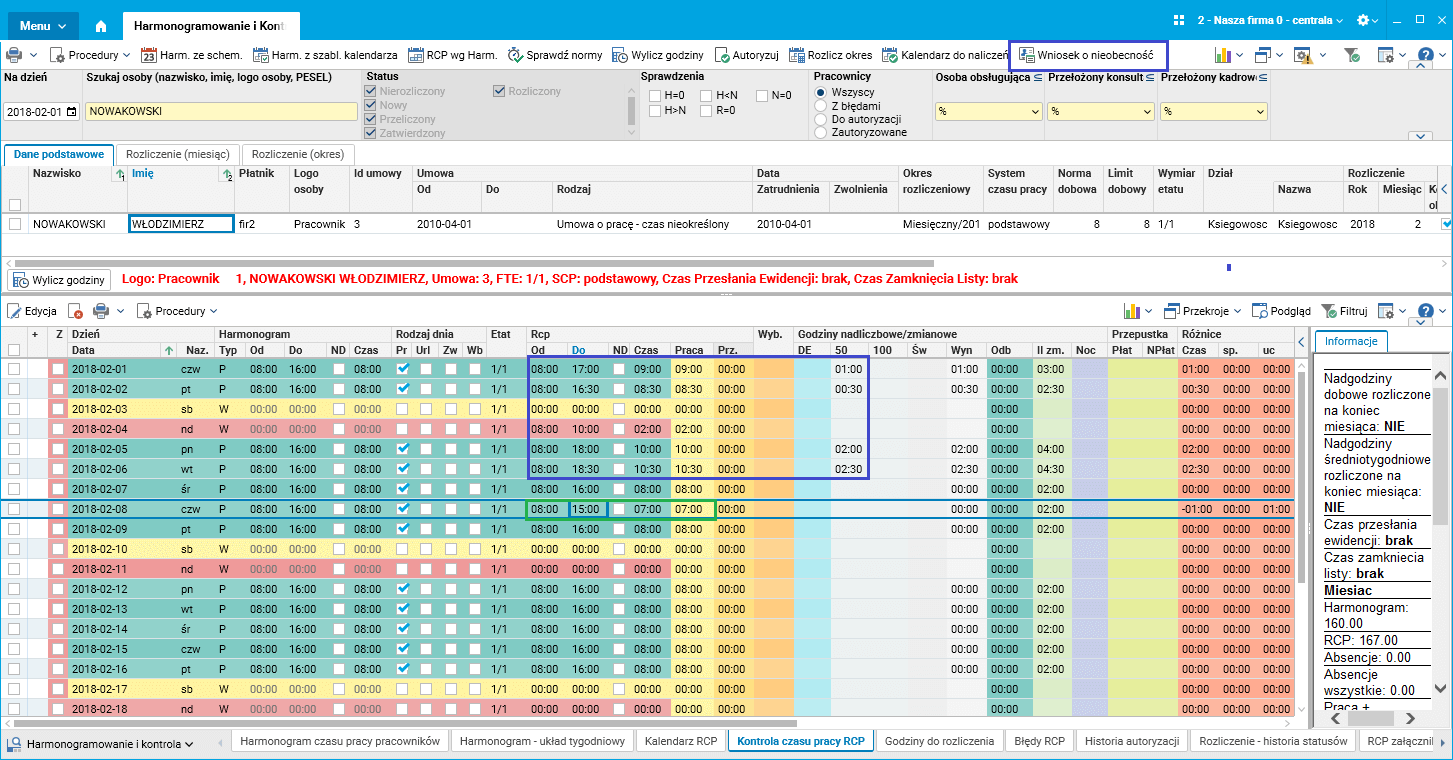Click Harm. ze schem. calendar icon

pyautogui.click(x=149, y=55)
